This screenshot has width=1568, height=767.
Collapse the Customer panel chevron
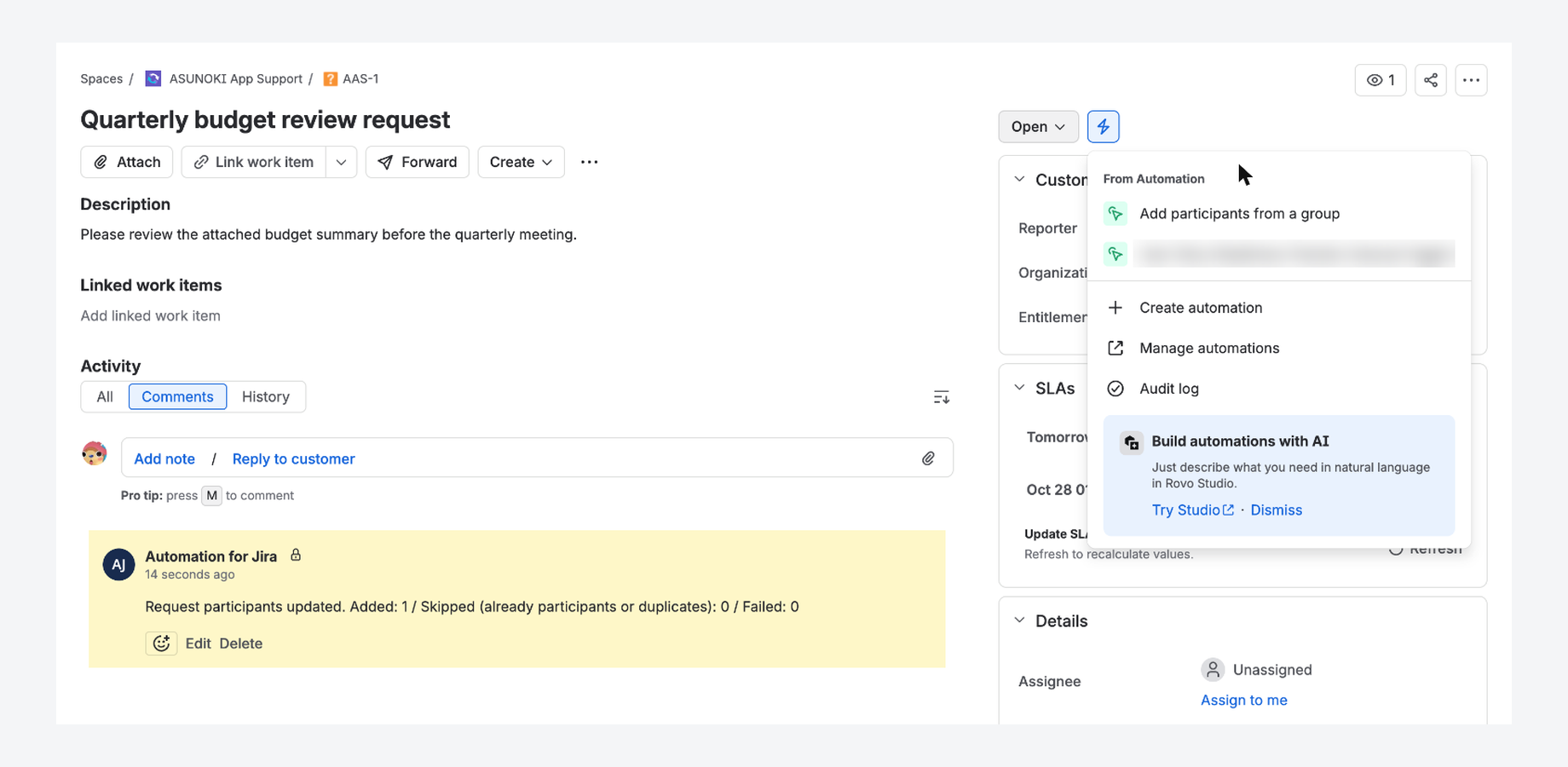point(1019,179)
